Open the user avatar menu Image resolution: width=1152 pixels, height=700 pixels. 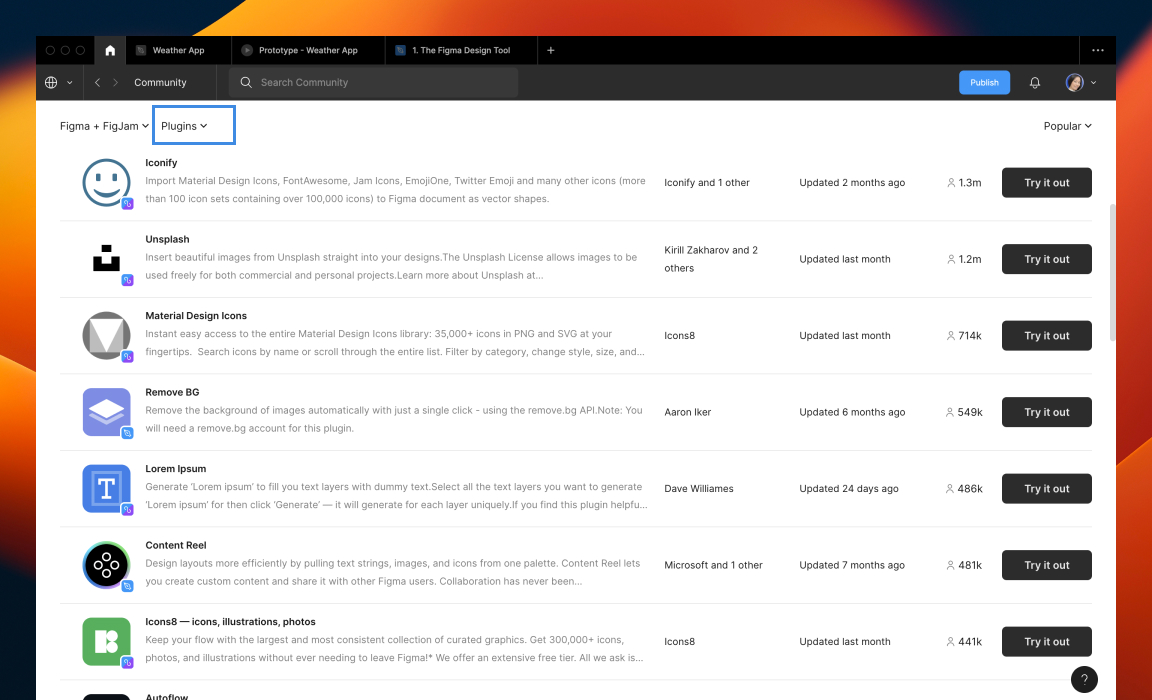(1074, 82)
